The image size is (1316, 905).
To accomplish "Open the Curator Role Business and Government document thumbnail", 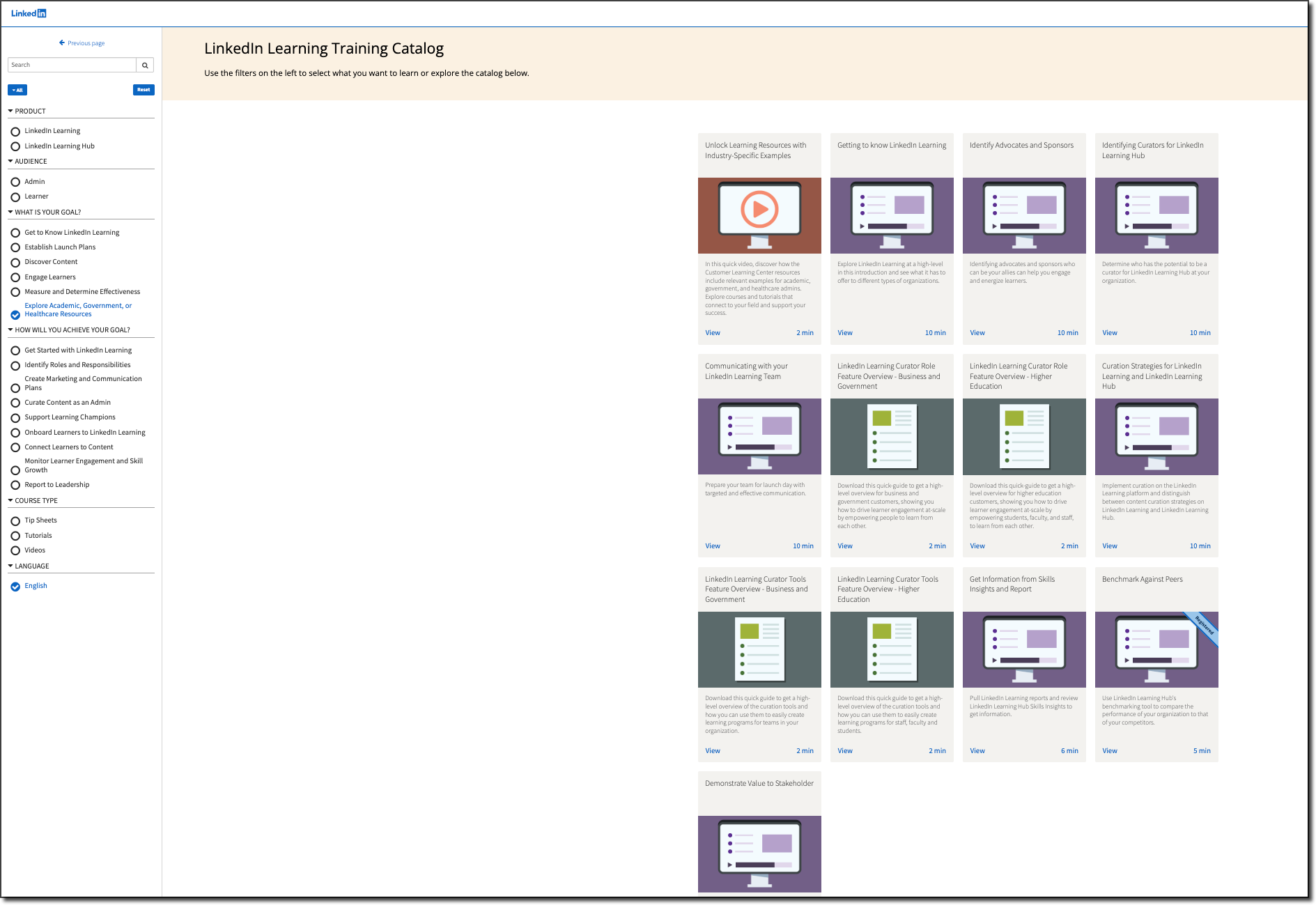I will 892,436.
